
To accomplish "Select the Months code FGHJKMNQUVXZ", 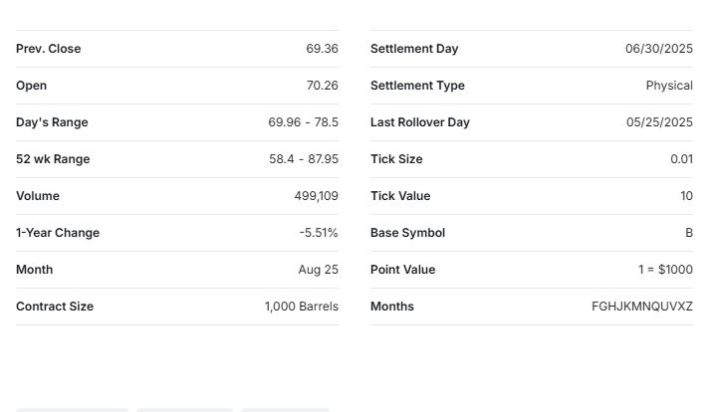I will coord(641,307).
